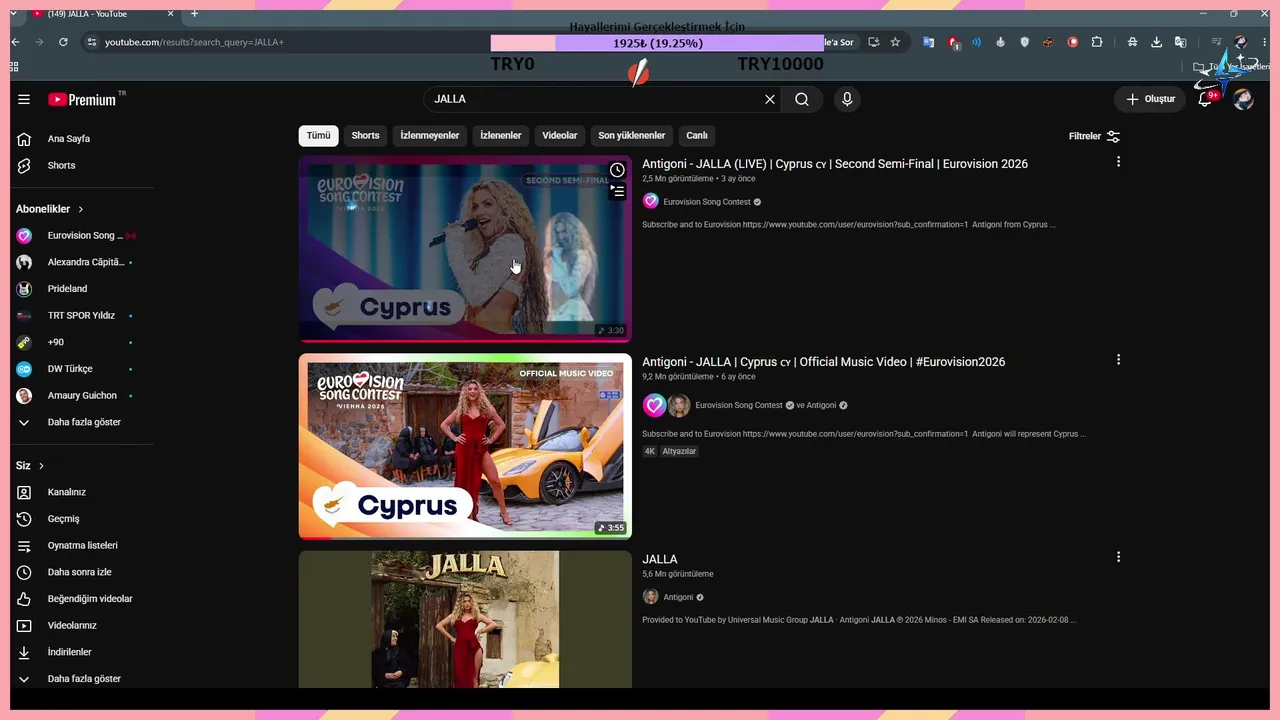This screenshot has height=720, width=1280.
Task: Play the JALLA audio track thumbnail
Action: coord(465,619)
